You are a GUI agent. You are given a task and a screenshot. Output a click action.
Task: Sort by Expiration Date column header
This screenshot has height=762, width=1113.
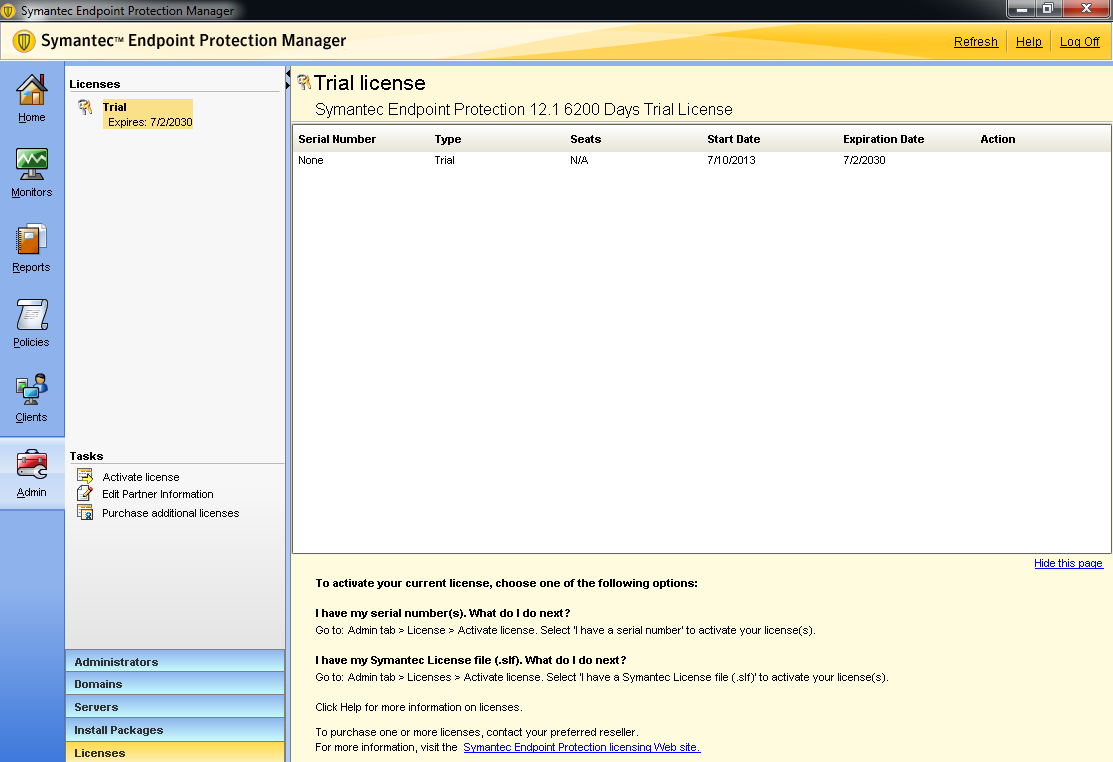coord(884,139)
